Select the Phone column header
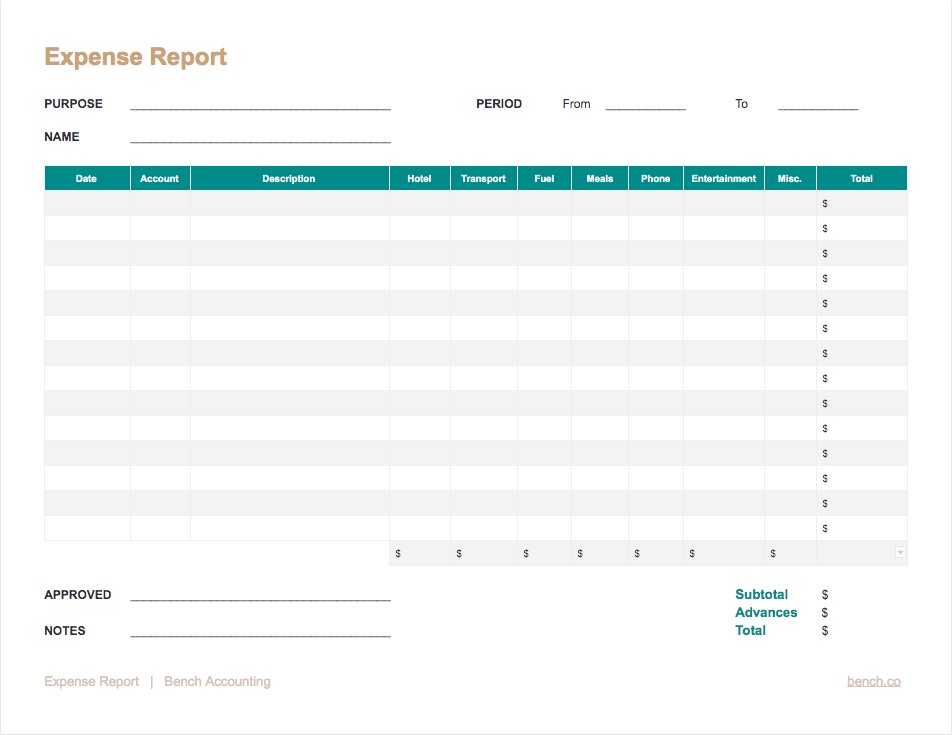952x735 pixels. coord(655,178)
